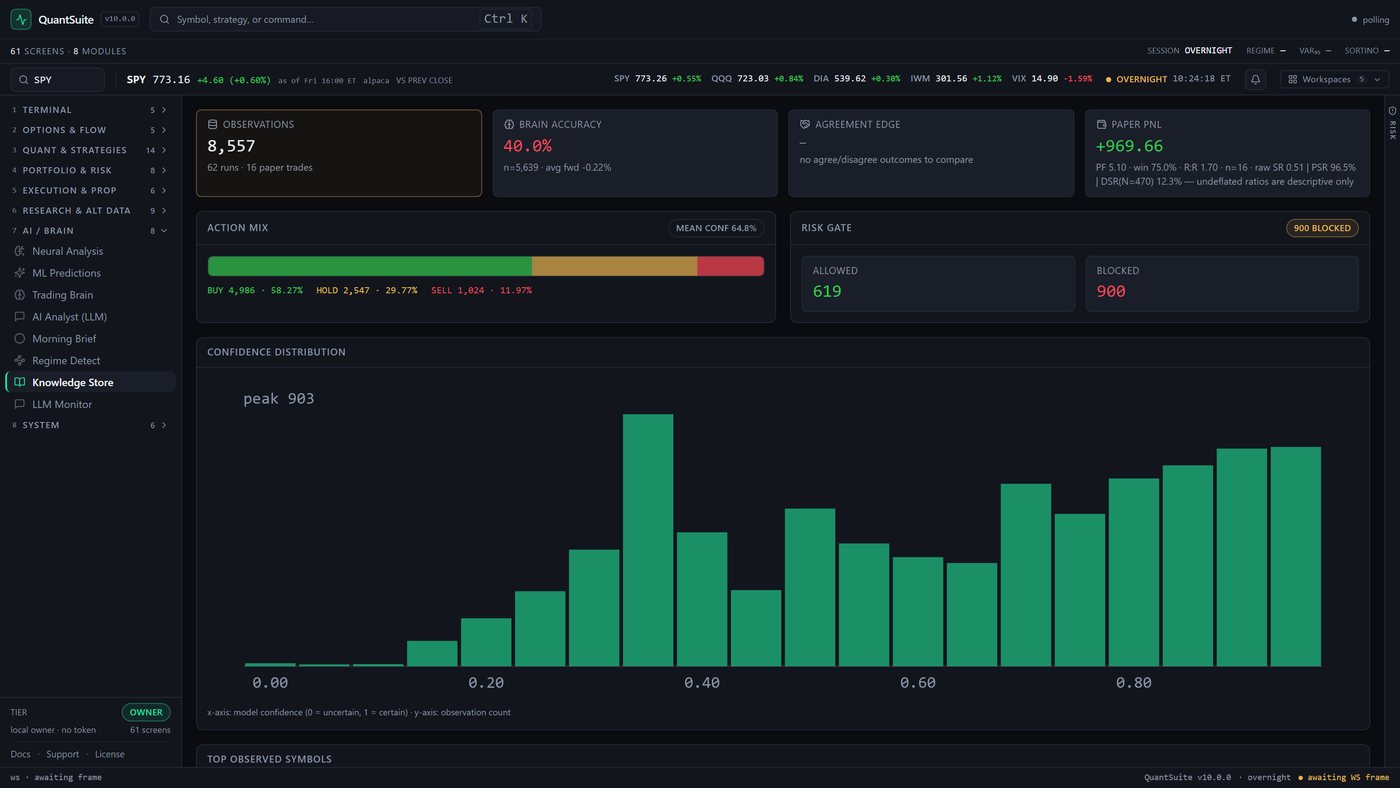Screen dimensions: 1400x788
Task: Expand the Quant & Strategies section
Action: tap(90, 150)
